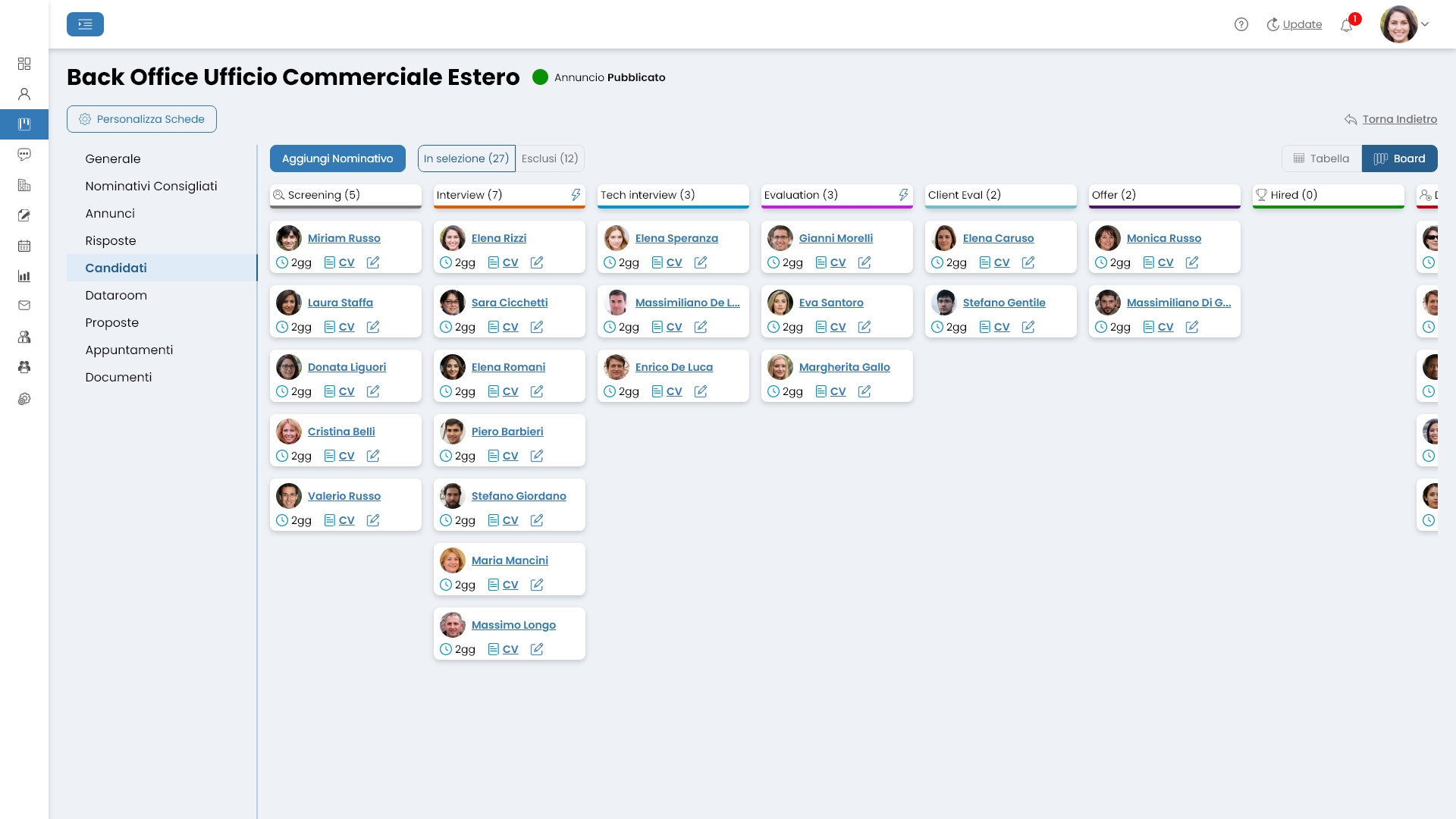Open the user profile dropdown chevron
The image size is (1456, 819).
click(x=1425, y=24)
